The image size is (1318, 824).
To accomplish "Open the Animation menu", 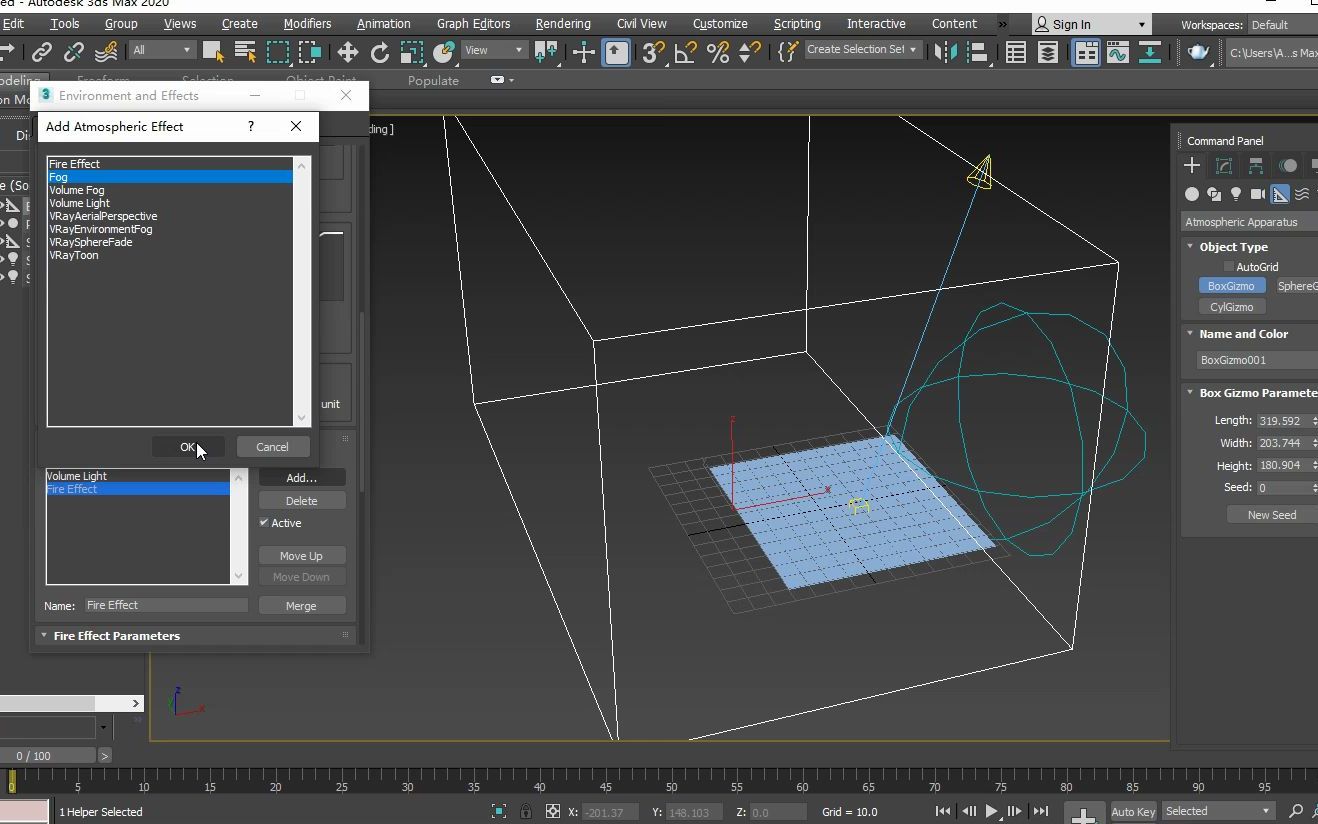I will coord(384,23).
